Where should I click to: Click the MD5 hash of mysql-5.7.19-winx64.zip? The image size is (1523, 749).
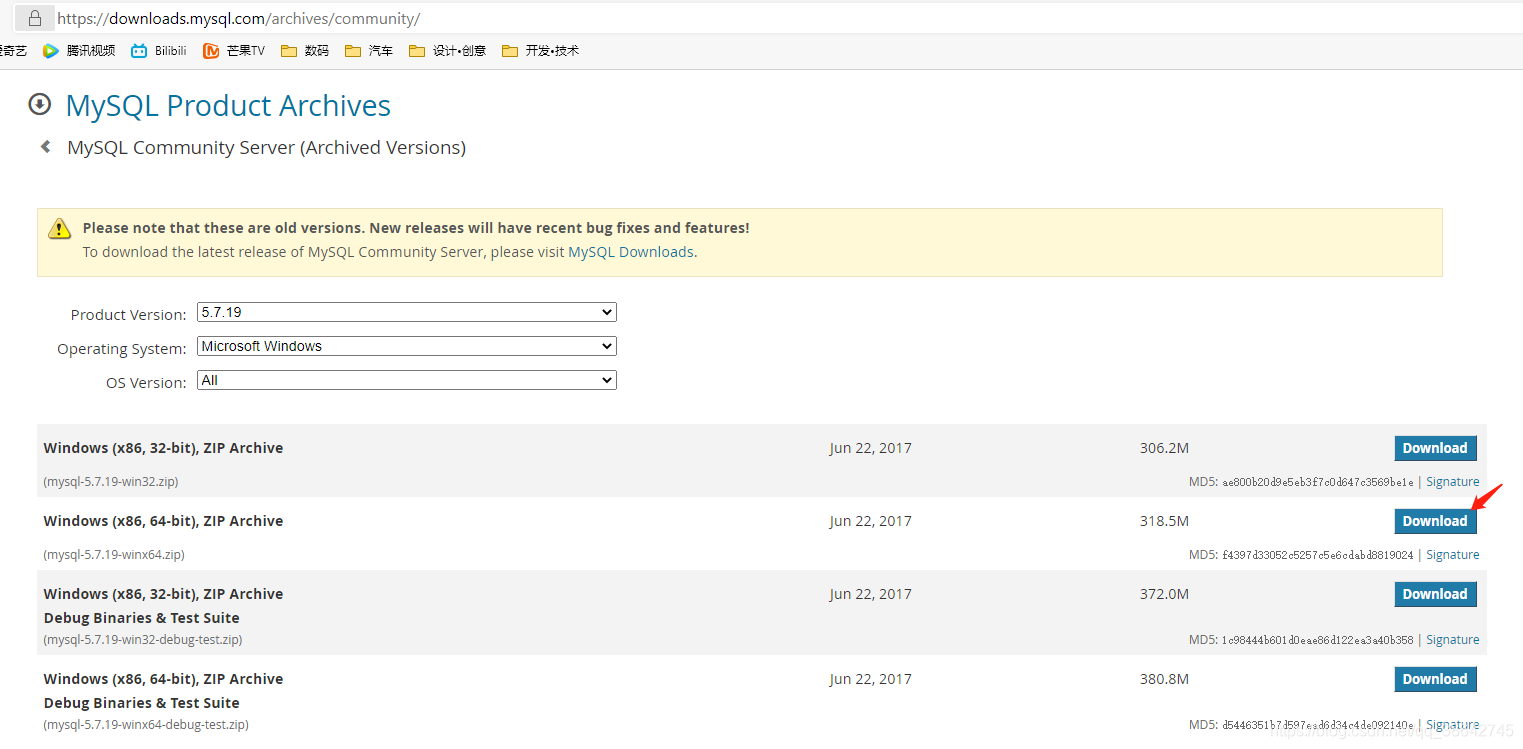tap(1318, 555)
